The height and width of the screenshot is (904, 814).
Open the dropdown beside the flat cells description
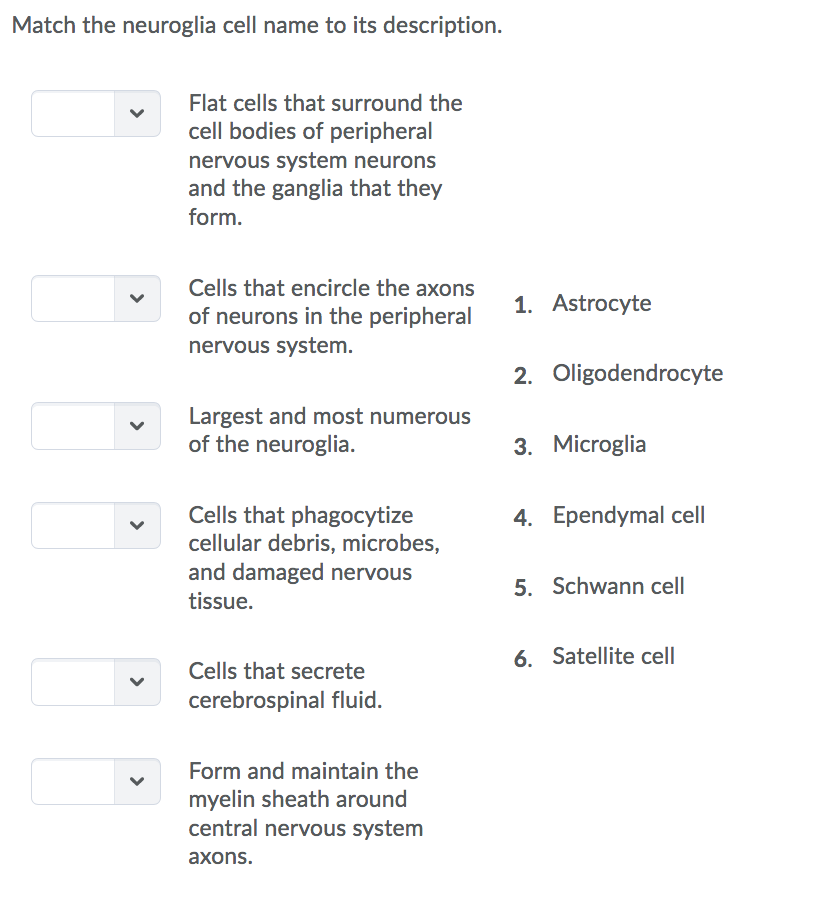[x=95, y=113]
